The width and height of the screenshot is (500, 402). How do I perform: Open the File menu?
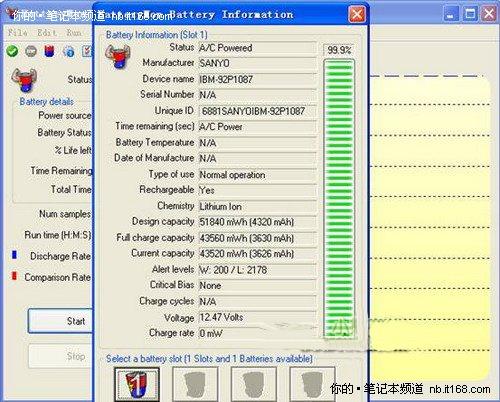coord(18,33)
